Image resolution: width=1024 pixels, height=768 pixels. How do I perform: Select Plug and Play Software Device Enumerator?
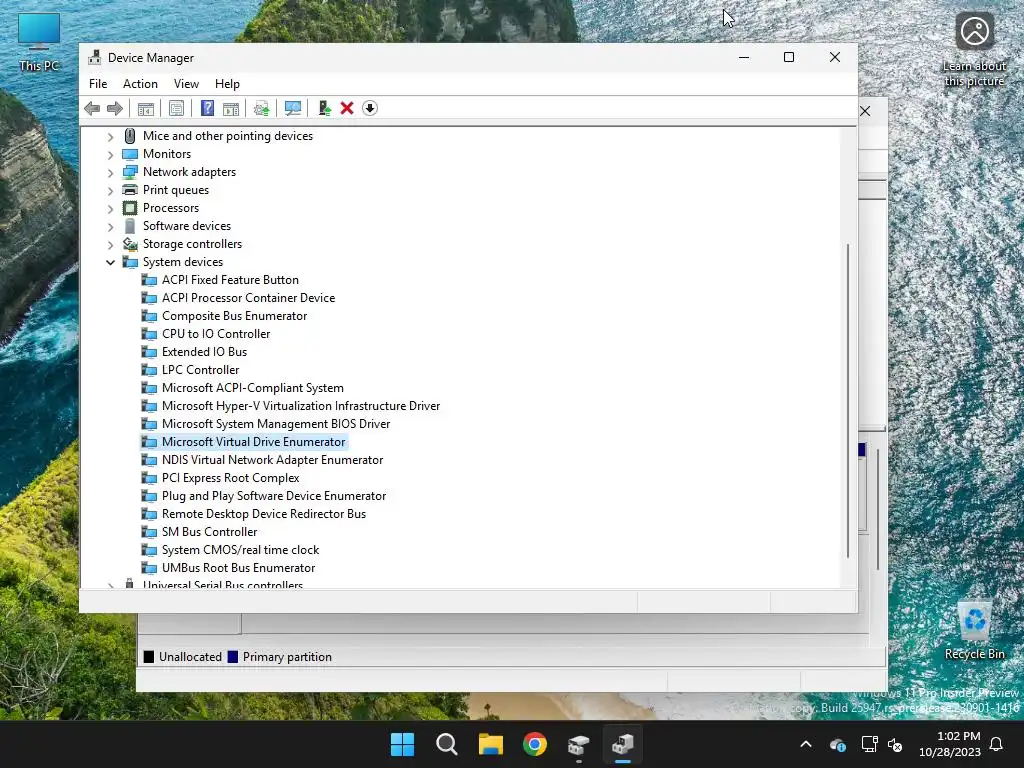[x=274, y=496]
